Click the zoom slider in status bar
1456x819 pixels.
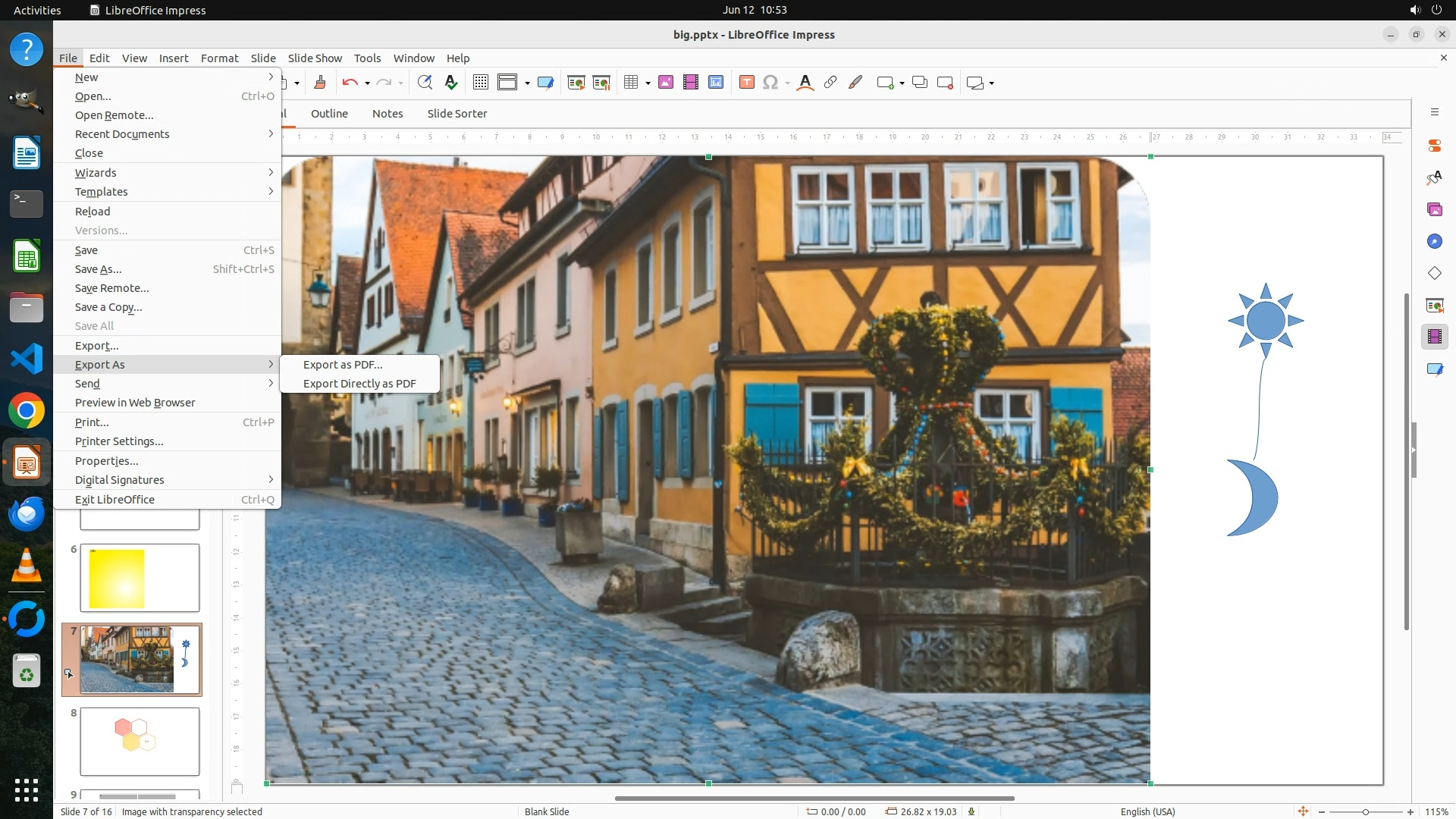click(1365, 811)
